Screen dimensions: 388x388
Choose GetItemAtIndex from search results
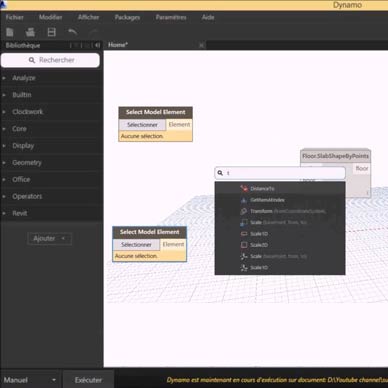pos(280,200)
